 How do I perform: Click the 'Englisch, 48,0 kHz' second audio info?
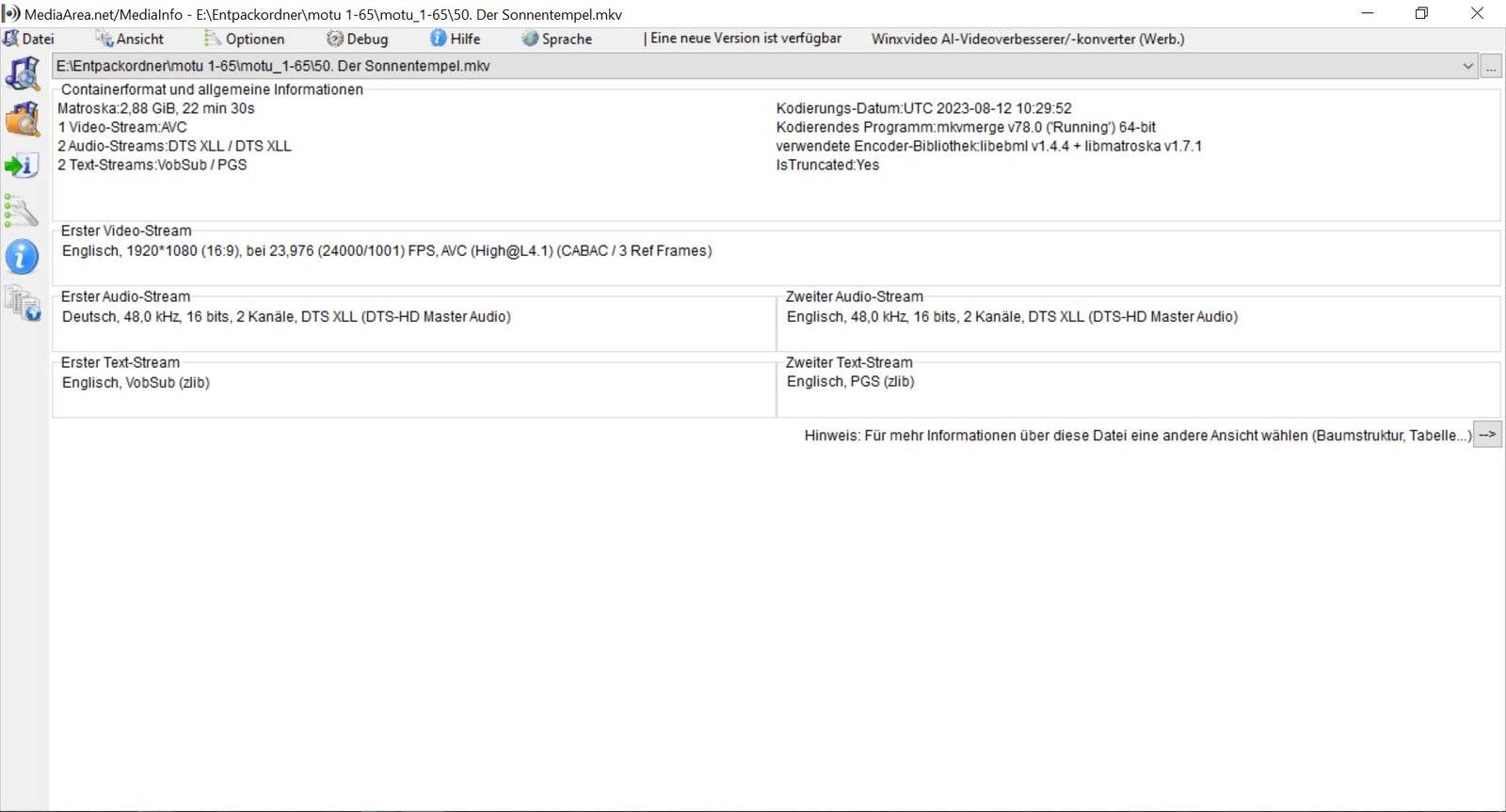pos(1012,316)
